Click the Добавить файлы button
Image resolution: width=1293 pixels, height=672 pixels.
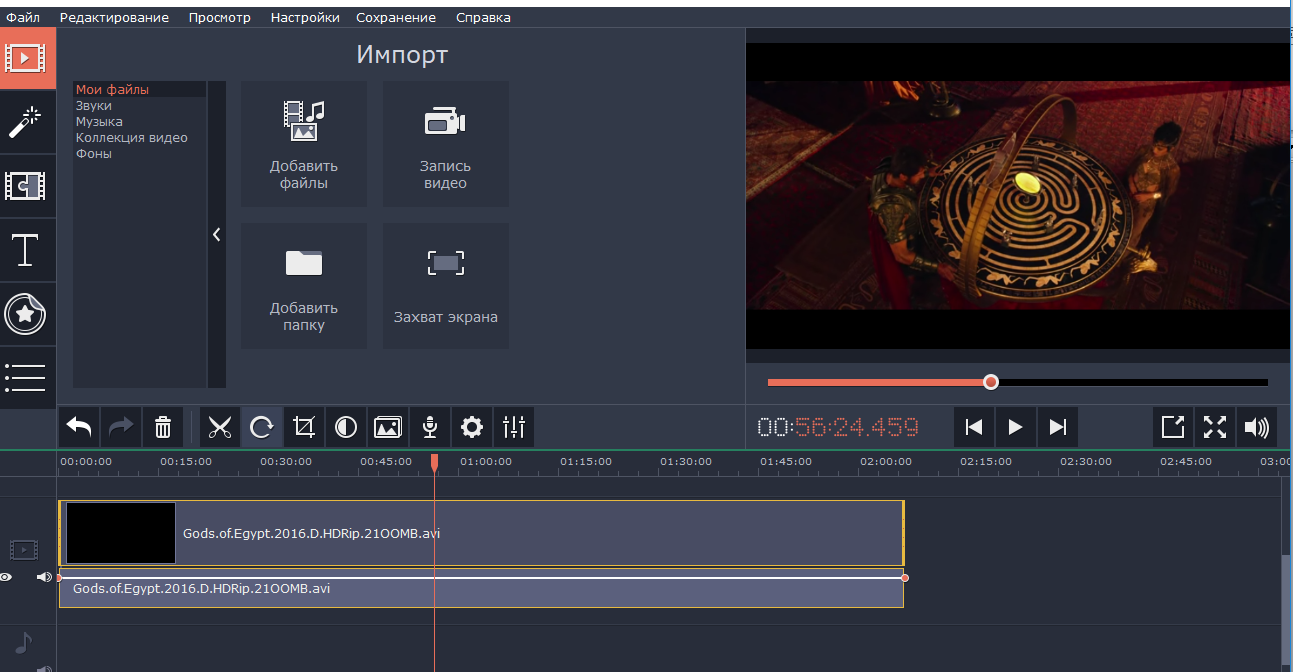coord(304,144)
